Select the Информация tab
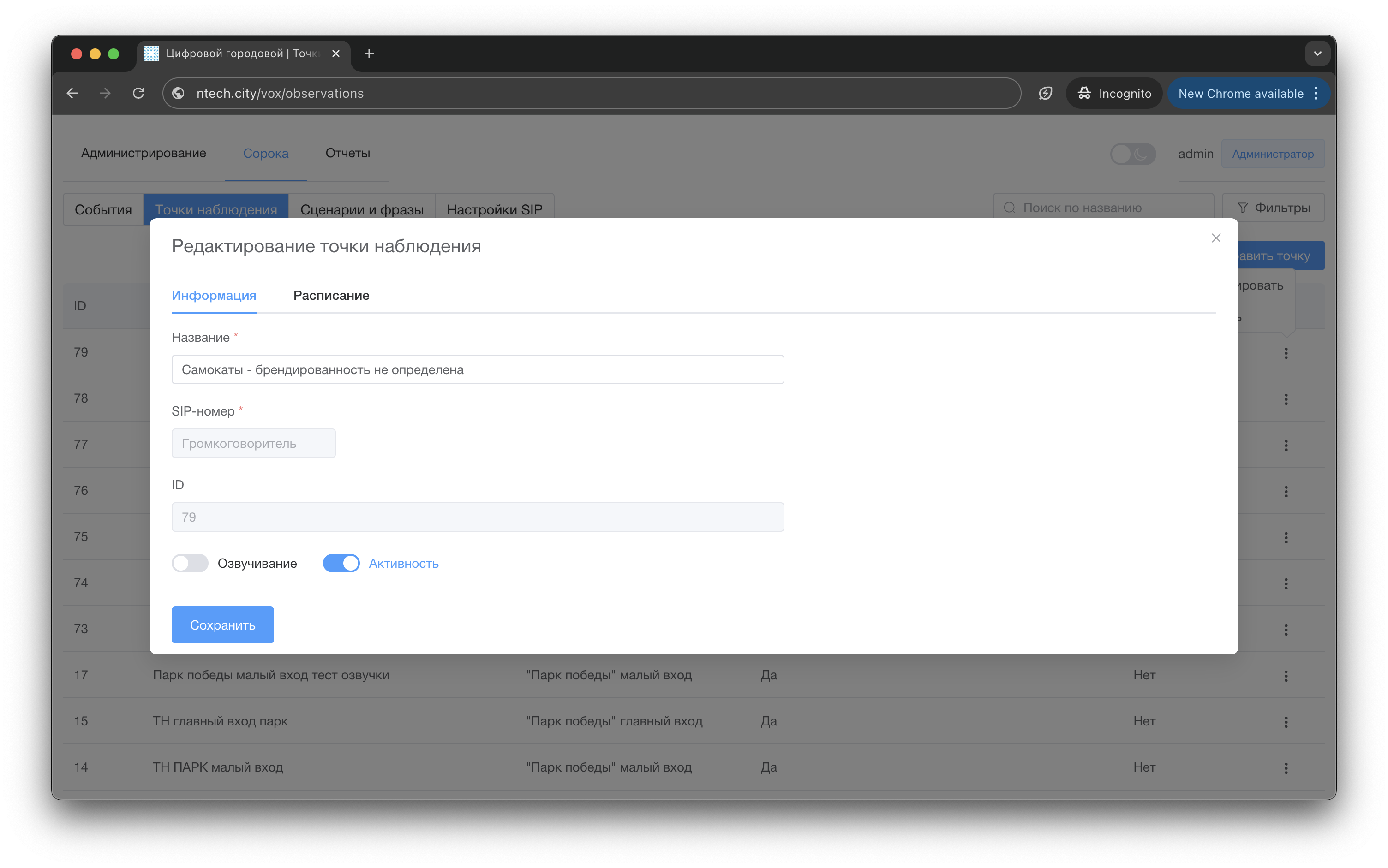 (x=214, y=296)
